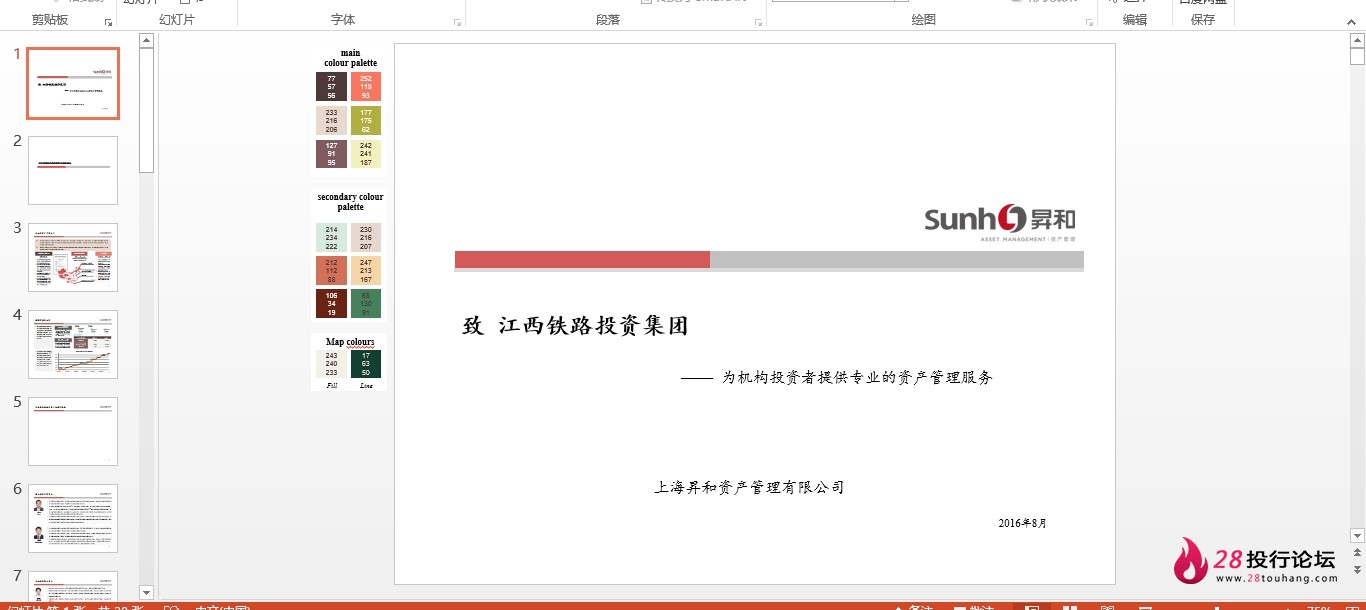Select slide 1 thumbnail

click(x=73, y=83)
